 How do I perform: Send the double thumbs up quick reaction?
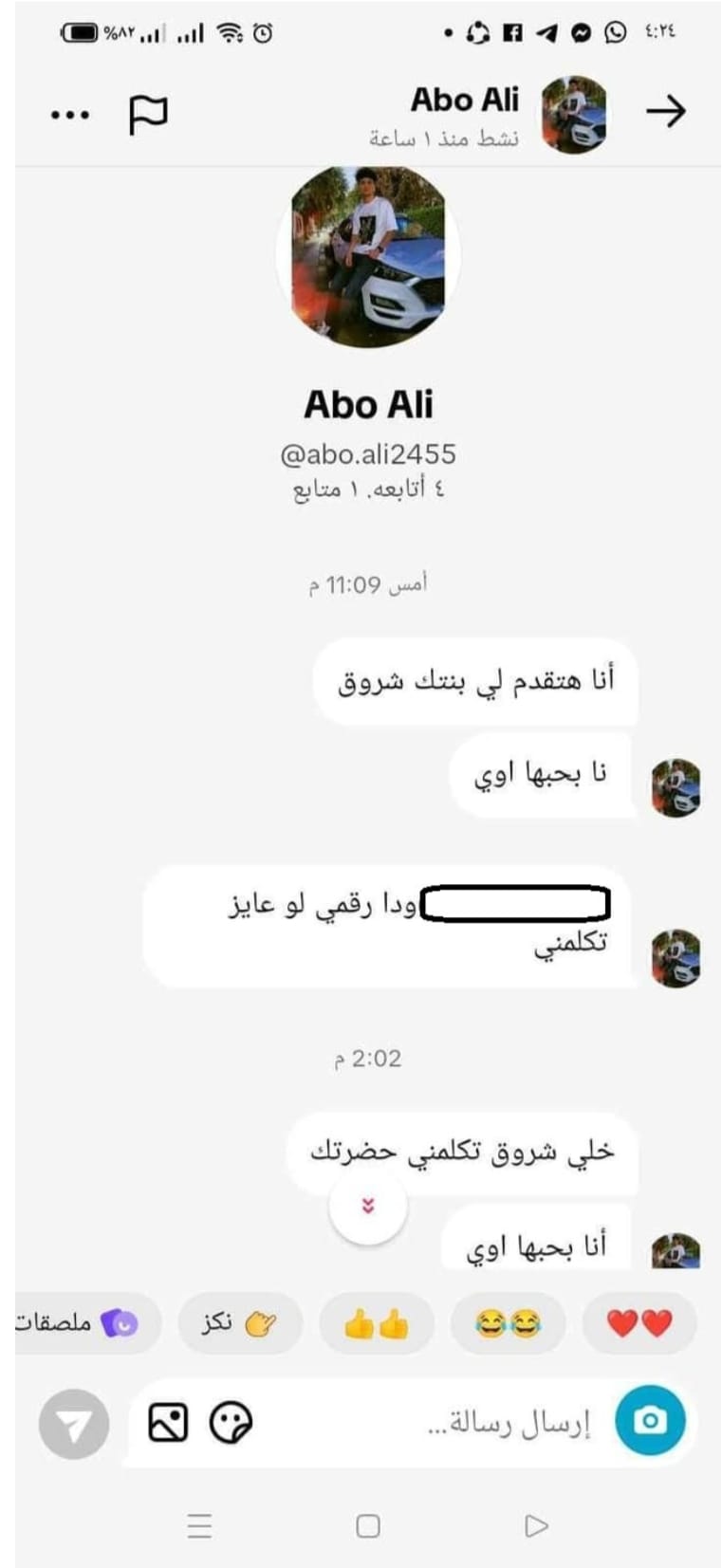[x=377, y=1322]
